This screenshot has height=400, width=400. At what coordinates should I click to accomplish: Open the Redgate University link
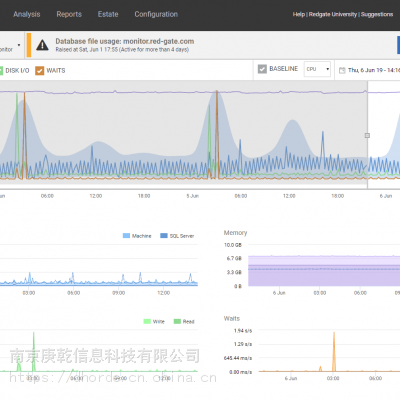[x=333, y=14]
